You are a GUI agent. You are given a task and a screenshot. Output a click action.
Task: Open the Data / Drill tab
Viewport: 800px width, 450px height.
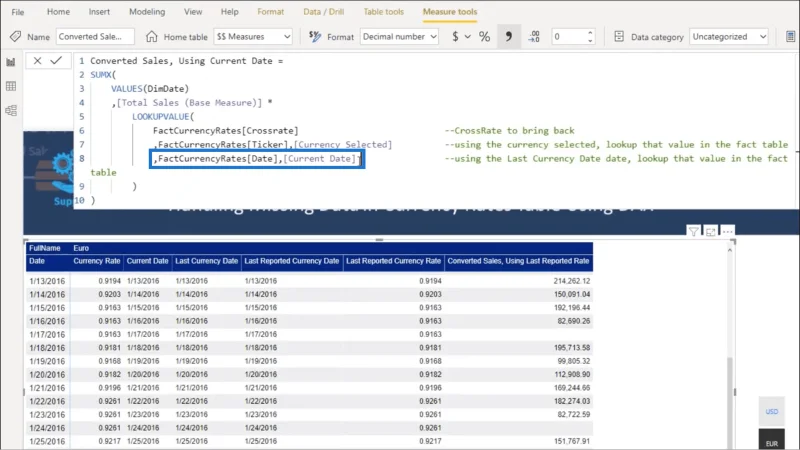pos(323,12)
